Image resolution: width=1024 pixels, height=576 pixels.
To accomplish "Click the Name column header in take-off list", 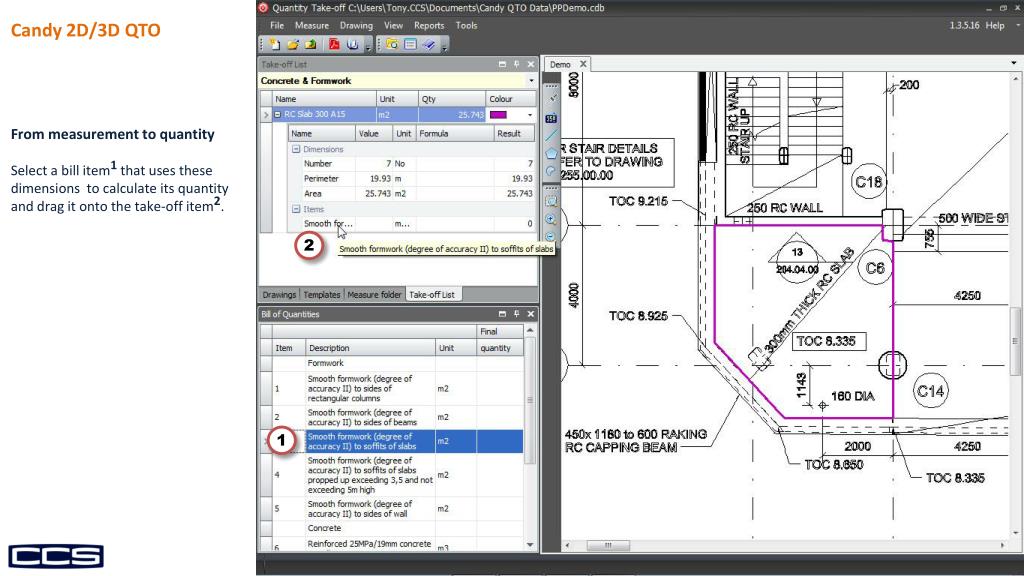I will click(x=325, y=99).
